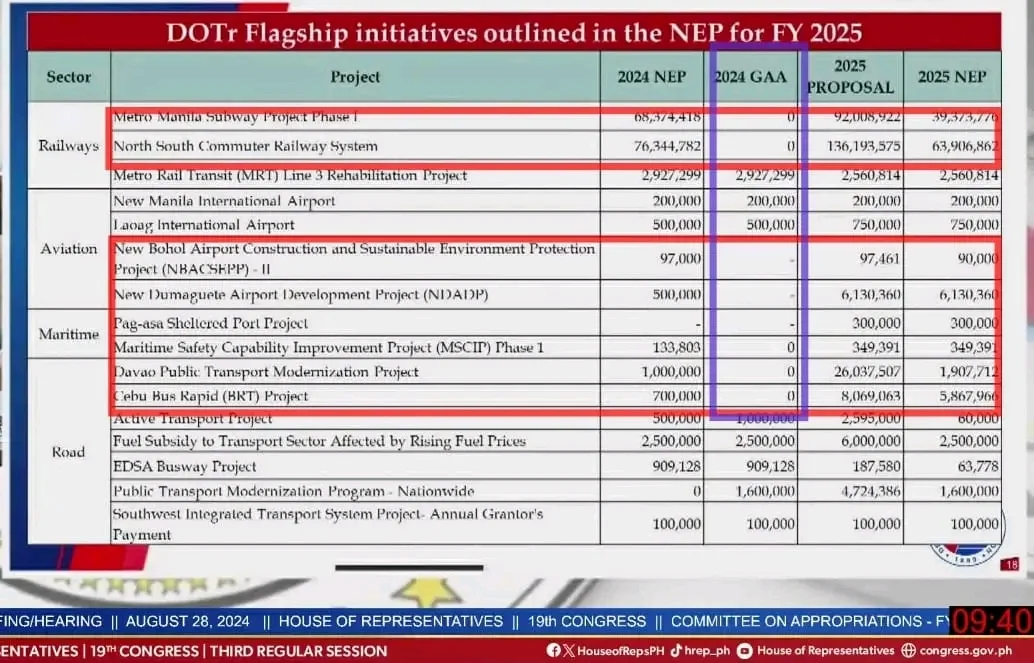Click the YouTube icon in bottom bar
The height and width of the screenshot is (663, 1034).
point(745,650)
